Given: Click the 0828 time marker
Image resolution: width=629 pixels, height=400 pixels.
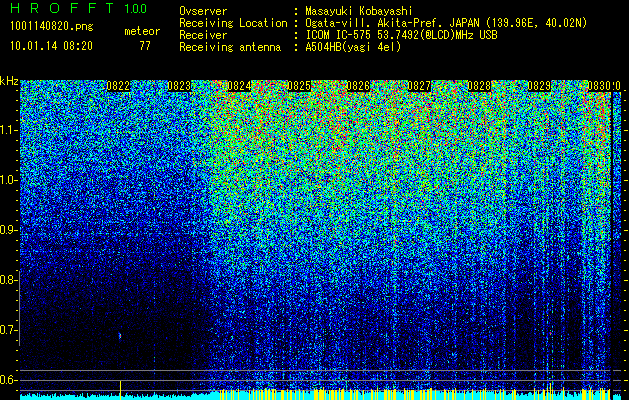Looking at the screenshot, I should point(479,86).
